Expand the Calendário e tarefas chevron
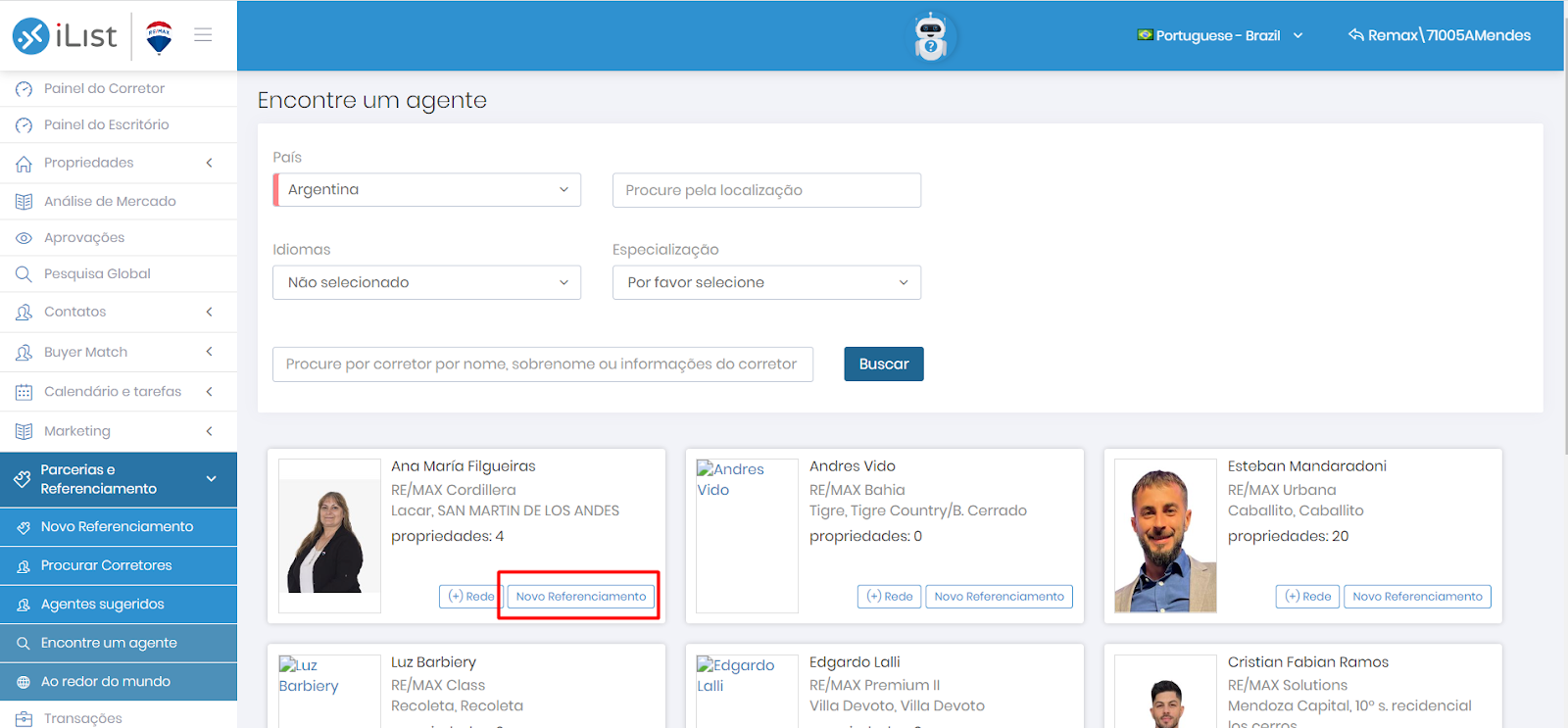Viewport: 1568px width, 728px height. (209, 391)
